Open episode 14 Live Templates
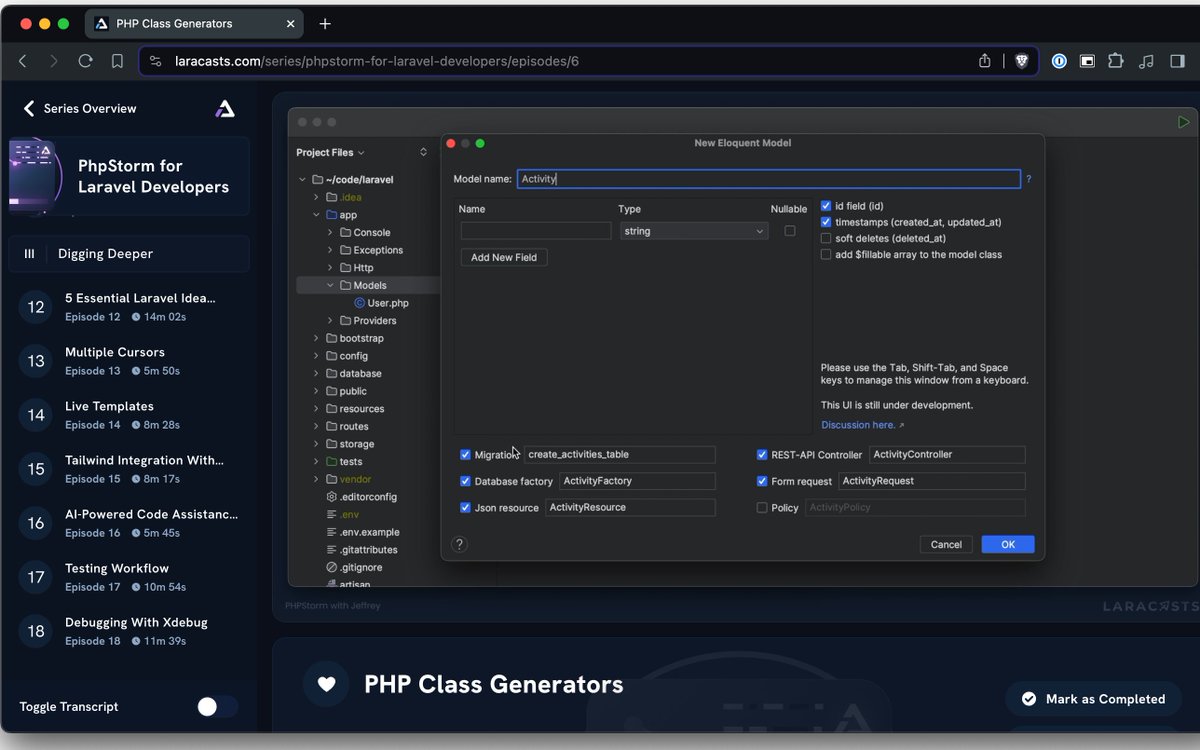This screenshot has height=750, width=1200. tap(128, 415)
